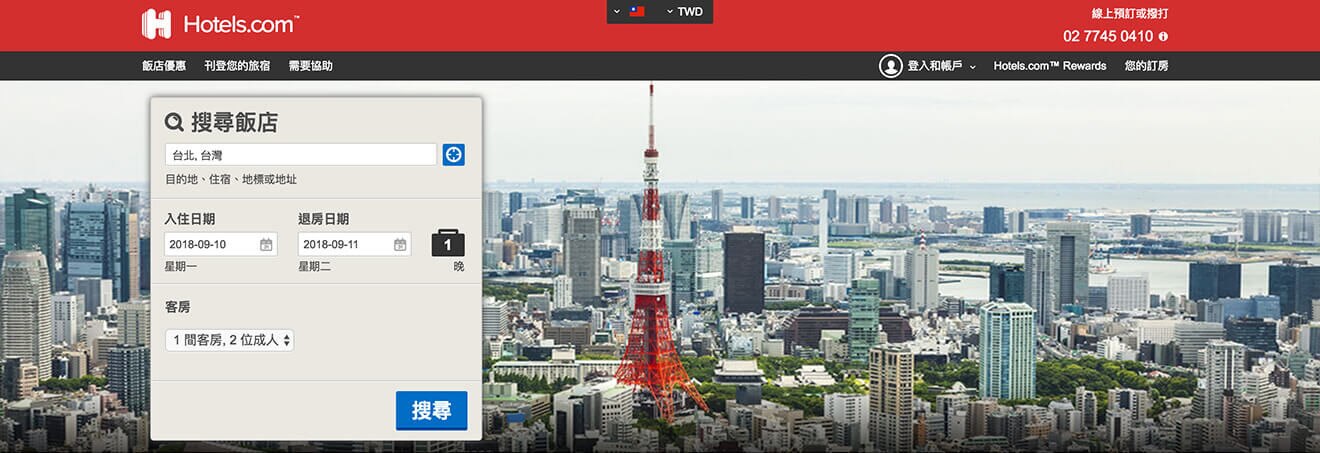This screenshot has width=1320, height=453.
Task: Click the 星期二 weekday text
Action: pos(314,267)
